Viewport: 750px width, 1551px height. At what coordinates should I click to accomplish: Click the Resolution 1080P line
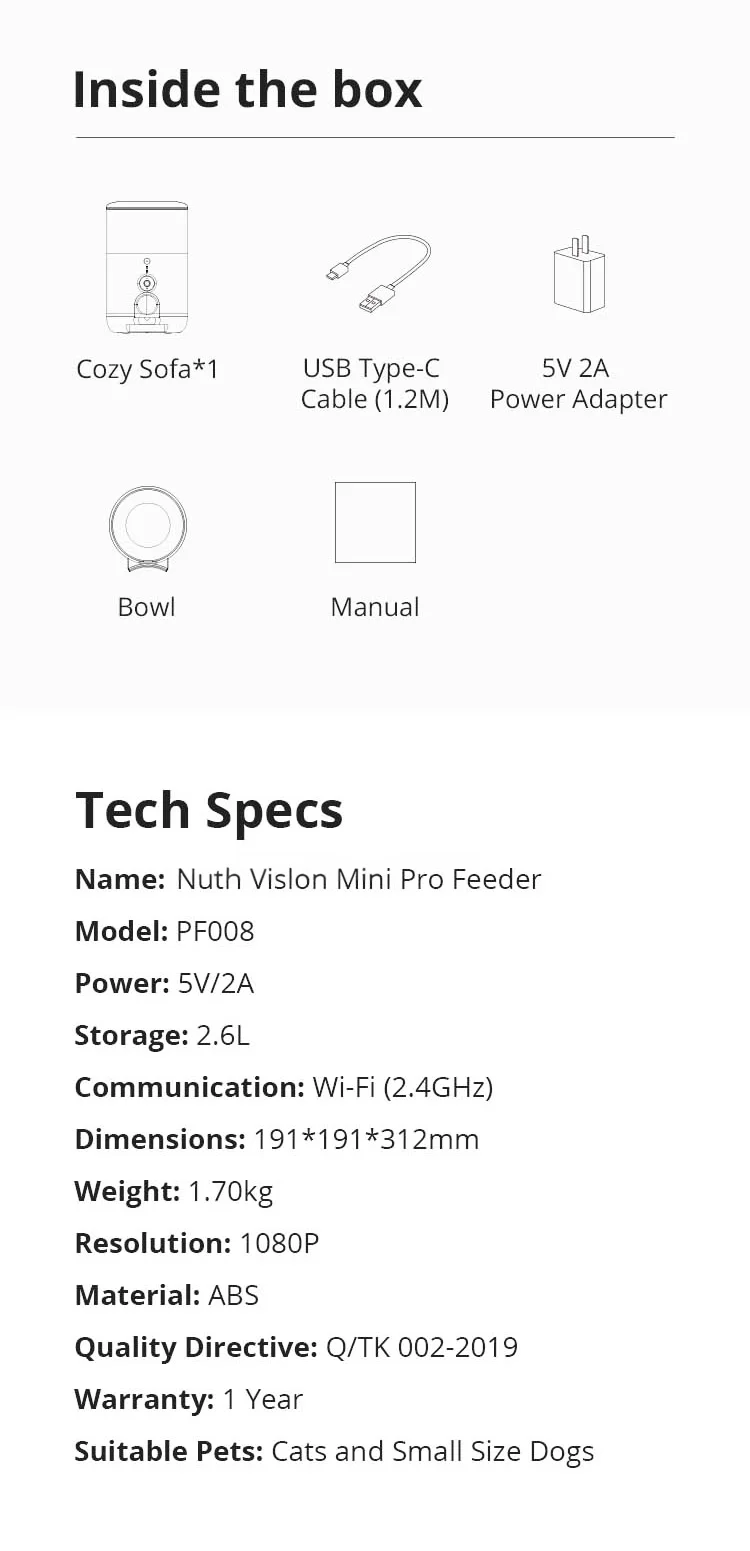pos(197,1243)
